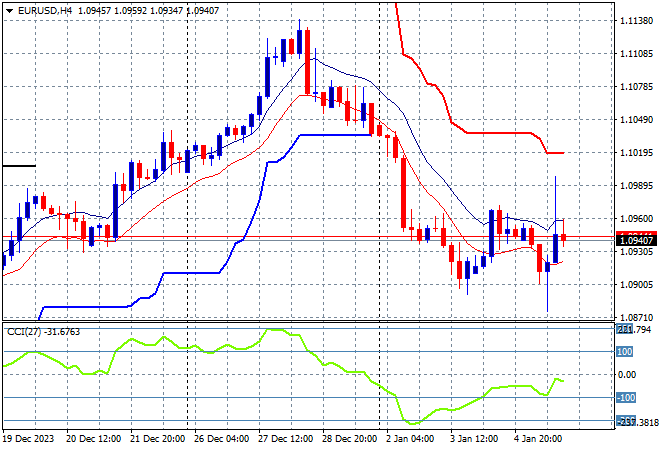Click the red horizontal price level line
The image size is (660, 450).
click(309, 237)
